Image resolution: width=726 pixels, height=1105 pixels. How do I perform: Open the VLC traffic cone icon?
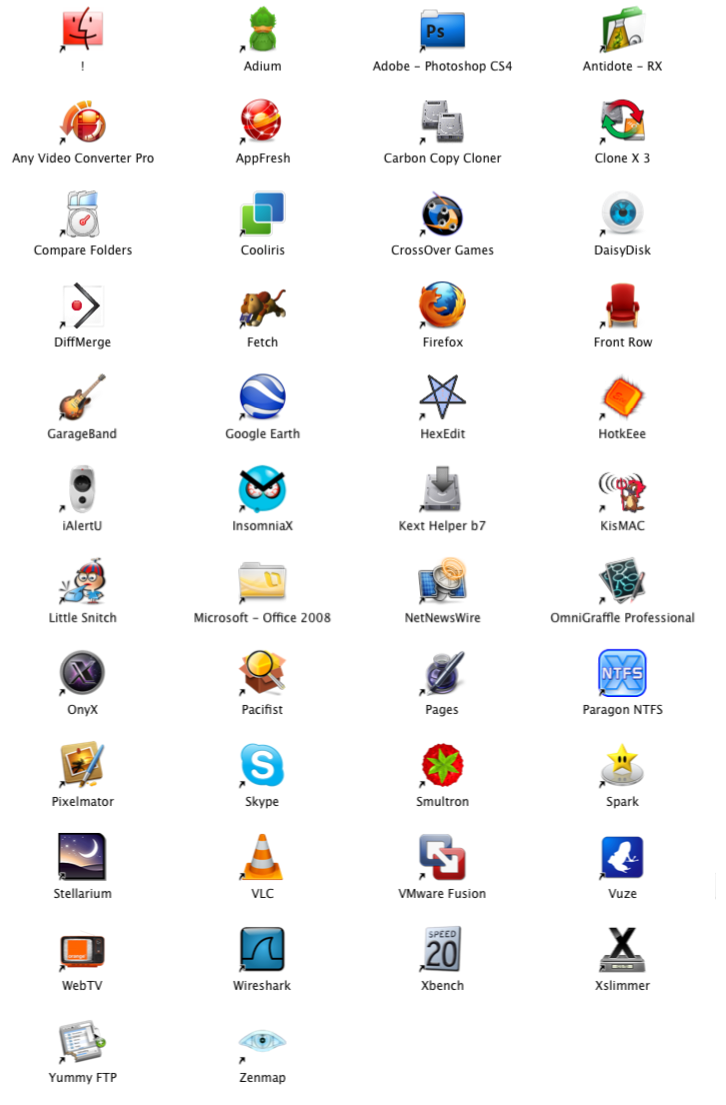tap(262, 857)
